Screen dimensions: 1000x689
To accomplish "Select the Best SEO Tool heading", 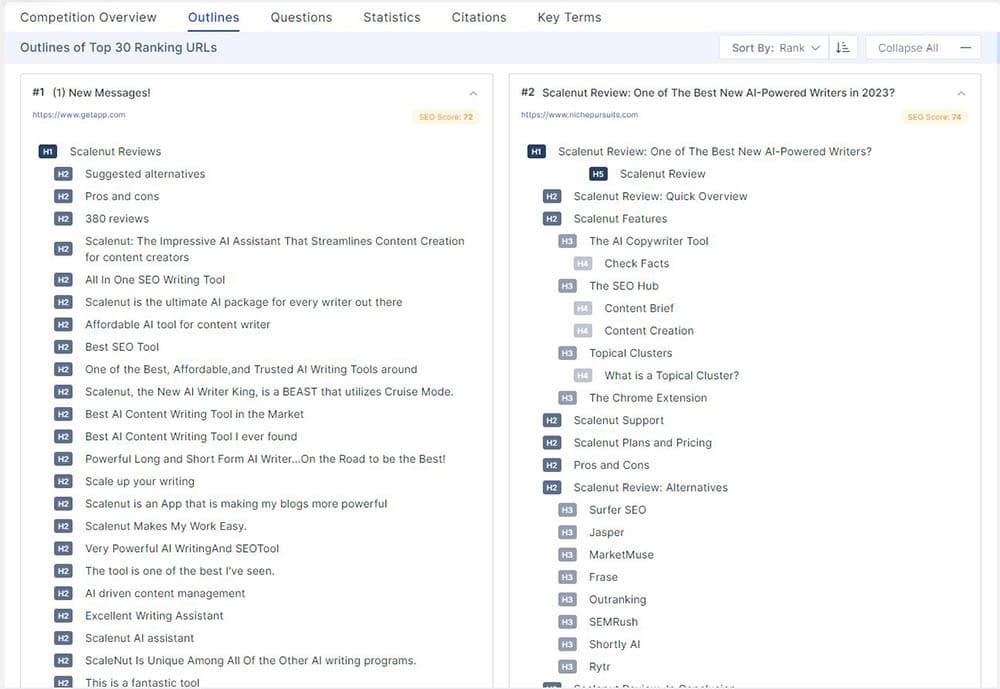I will (122, 347).
